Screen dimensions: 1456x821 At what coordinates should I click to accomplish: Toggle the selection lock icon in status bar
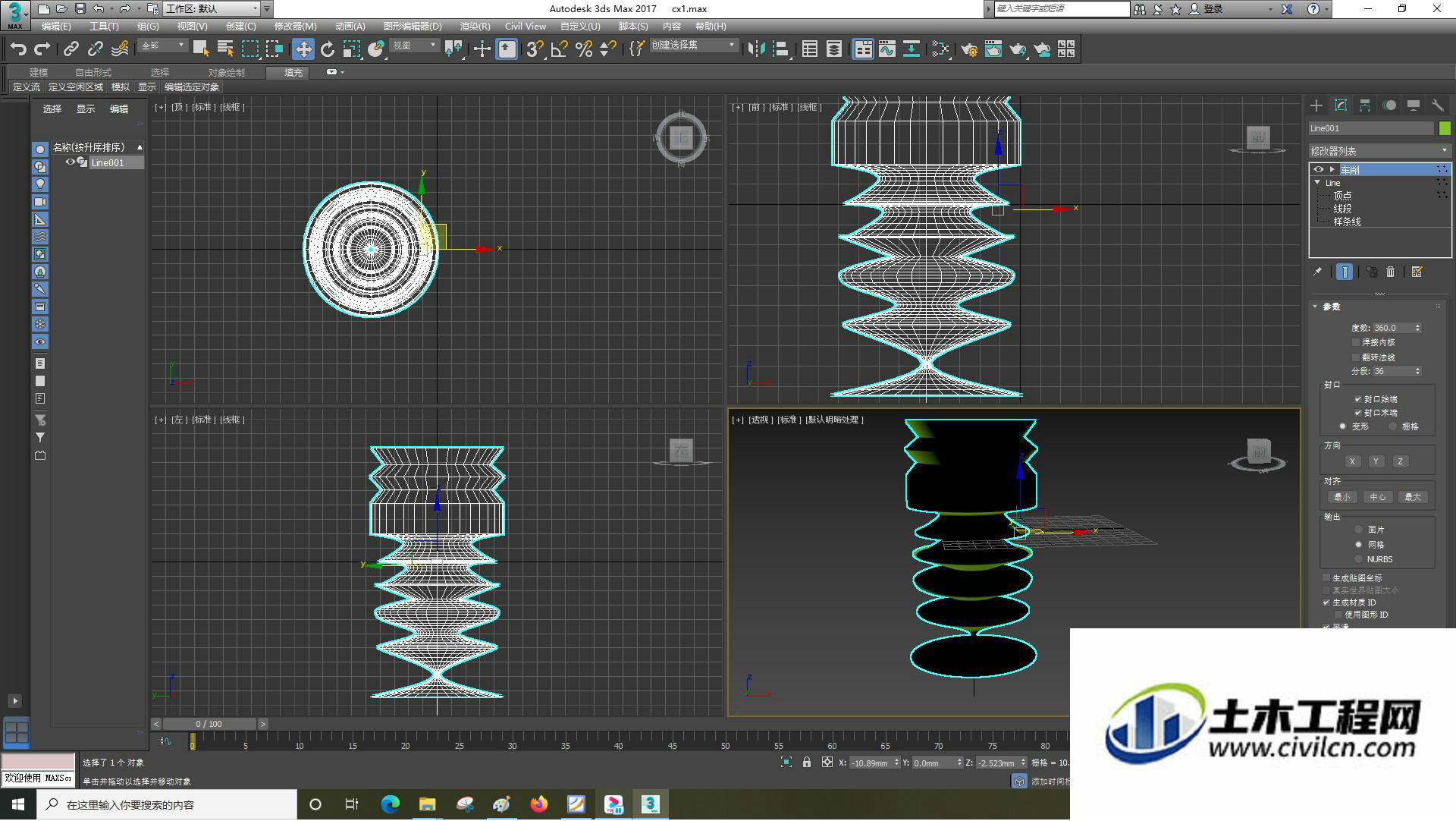(x=807, y=763)
